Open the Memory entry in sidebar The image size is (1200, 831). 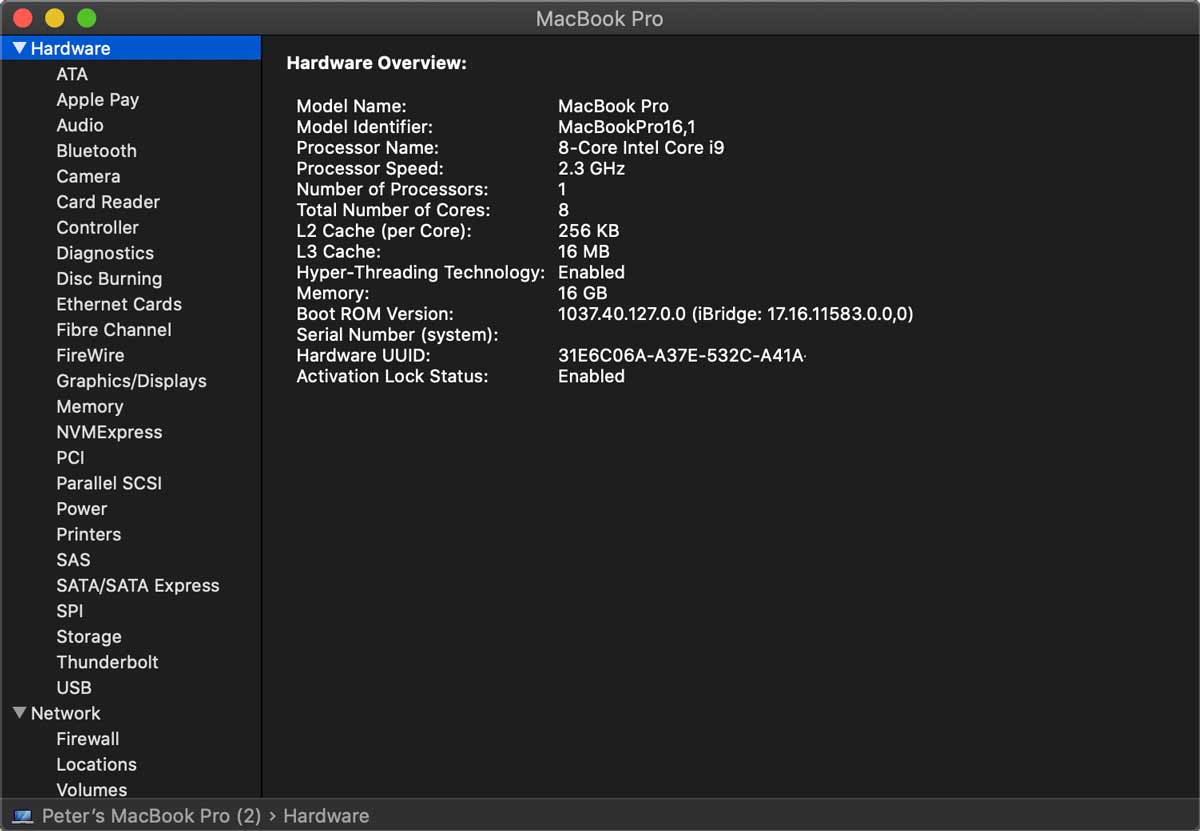pos(90,407)
